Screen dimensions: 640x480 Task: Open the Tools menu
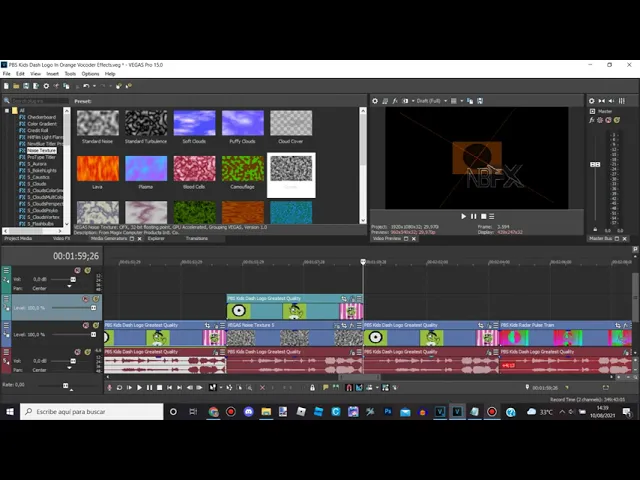click(70, 74)
